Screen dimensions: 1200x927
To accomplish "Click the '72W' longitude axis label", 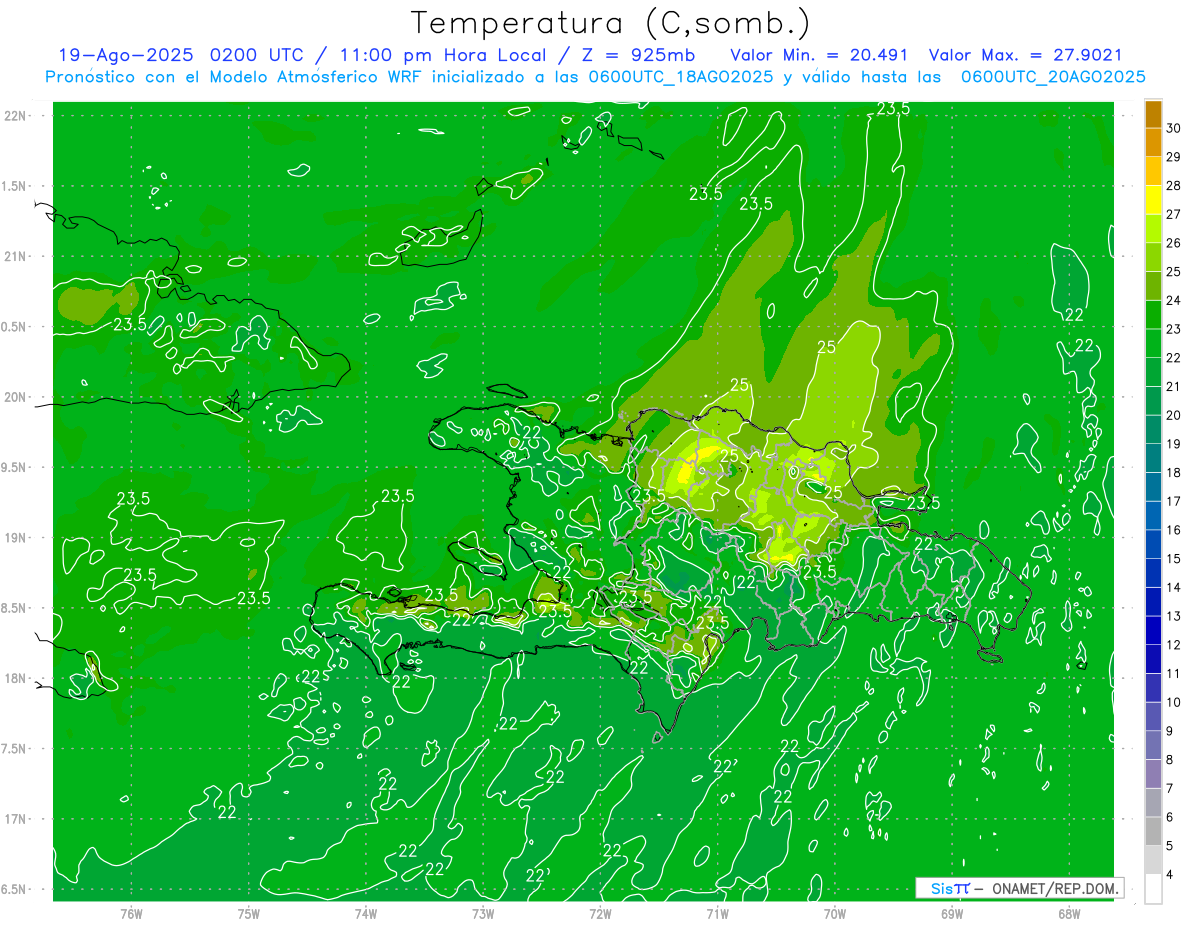I will coord(600,914).
